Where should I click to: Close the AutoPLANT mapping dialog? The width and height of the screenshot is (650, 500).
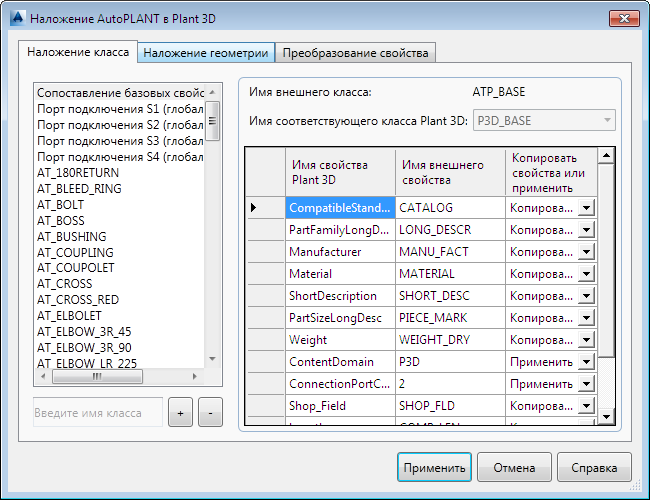(624, 19)
